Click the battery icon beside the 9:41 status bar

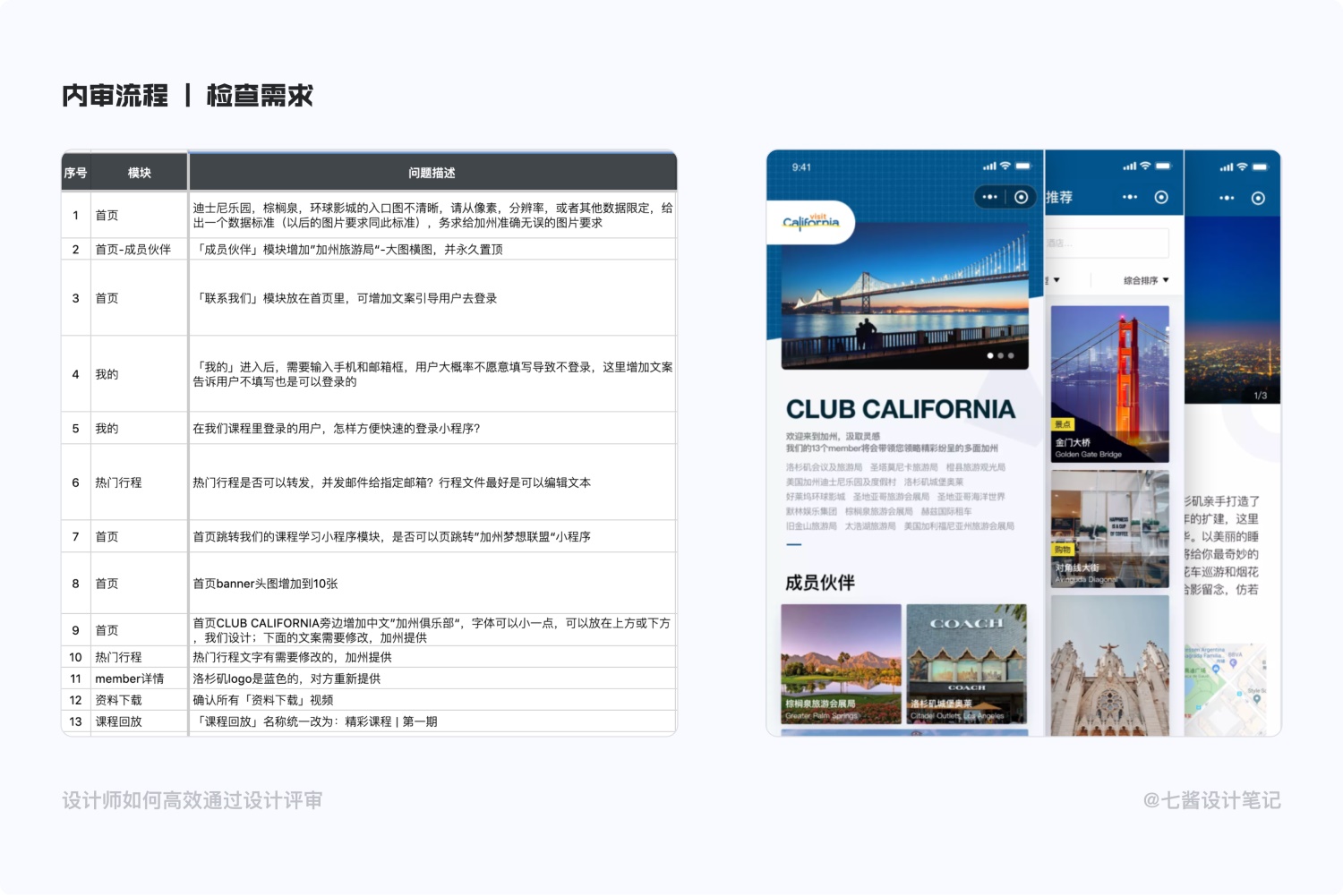tap(1023, 166)
